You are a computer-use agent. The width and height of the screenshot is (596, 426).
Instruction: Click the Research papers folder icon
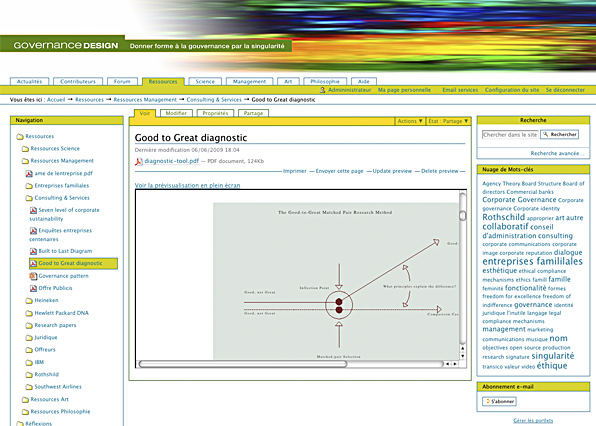(29, 325)
